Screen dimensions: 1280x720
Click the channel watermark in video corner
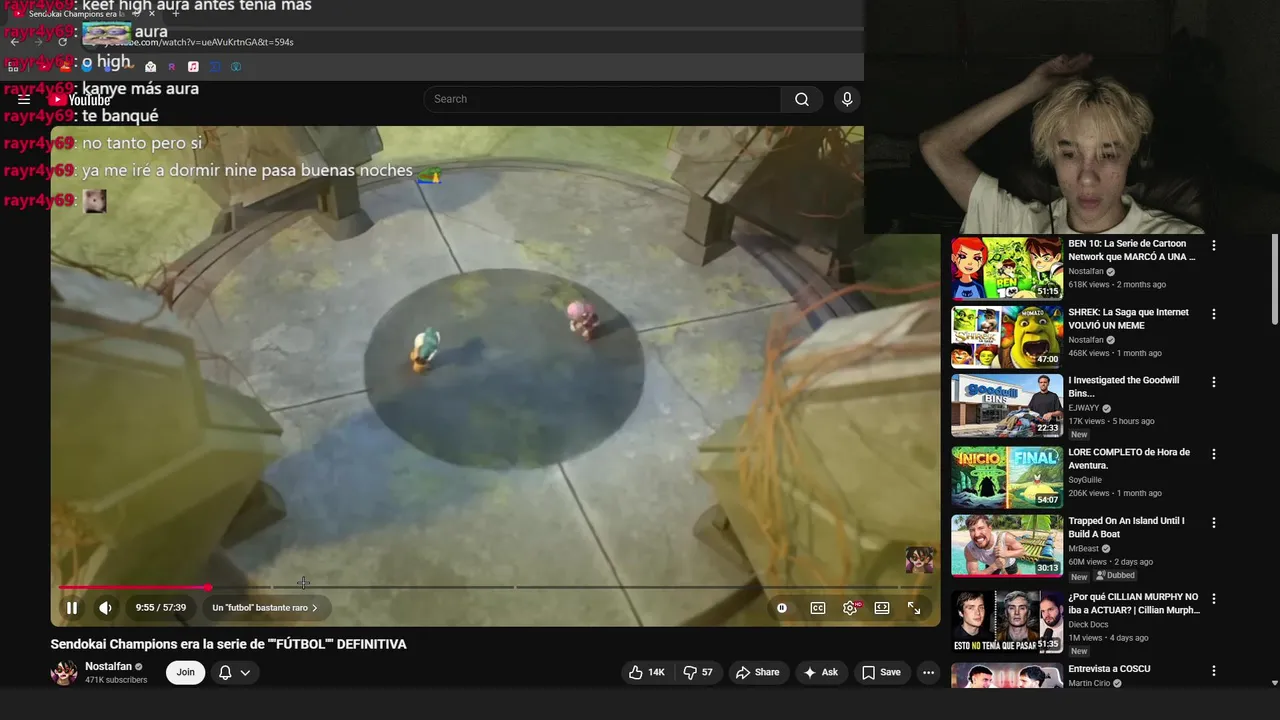(x=919, y=560)
